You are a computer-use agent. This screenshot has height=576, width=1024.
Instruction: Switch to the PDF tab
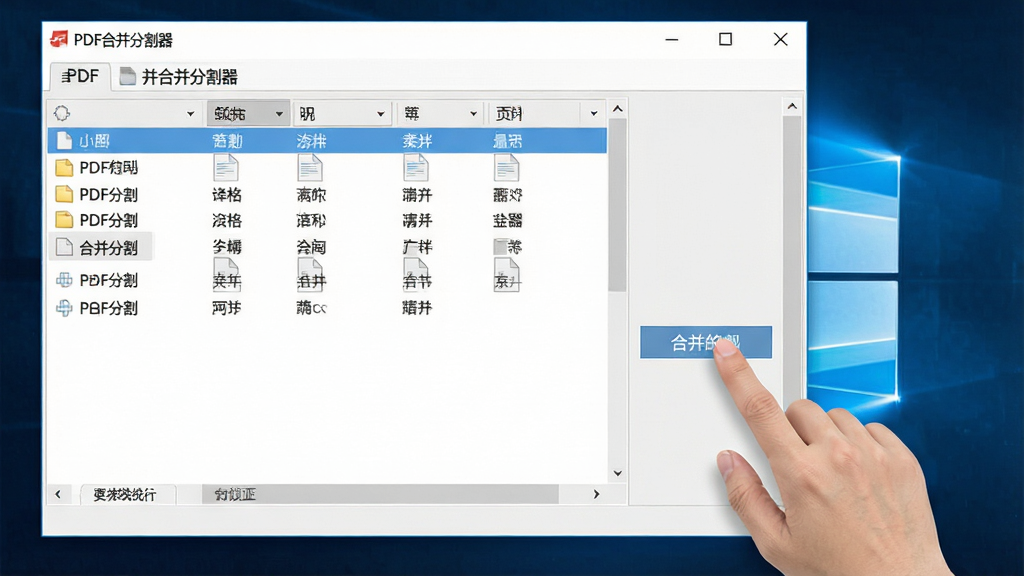(x=80, y=76)
